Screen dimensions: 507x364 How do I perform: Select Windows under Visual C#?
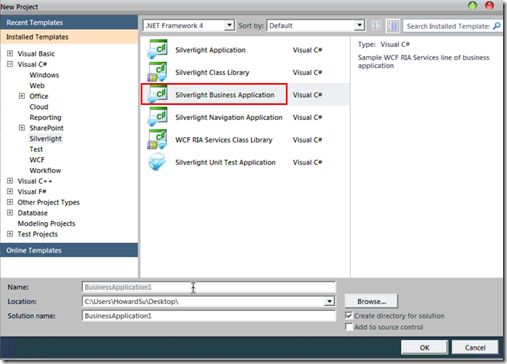coord(44,75)
